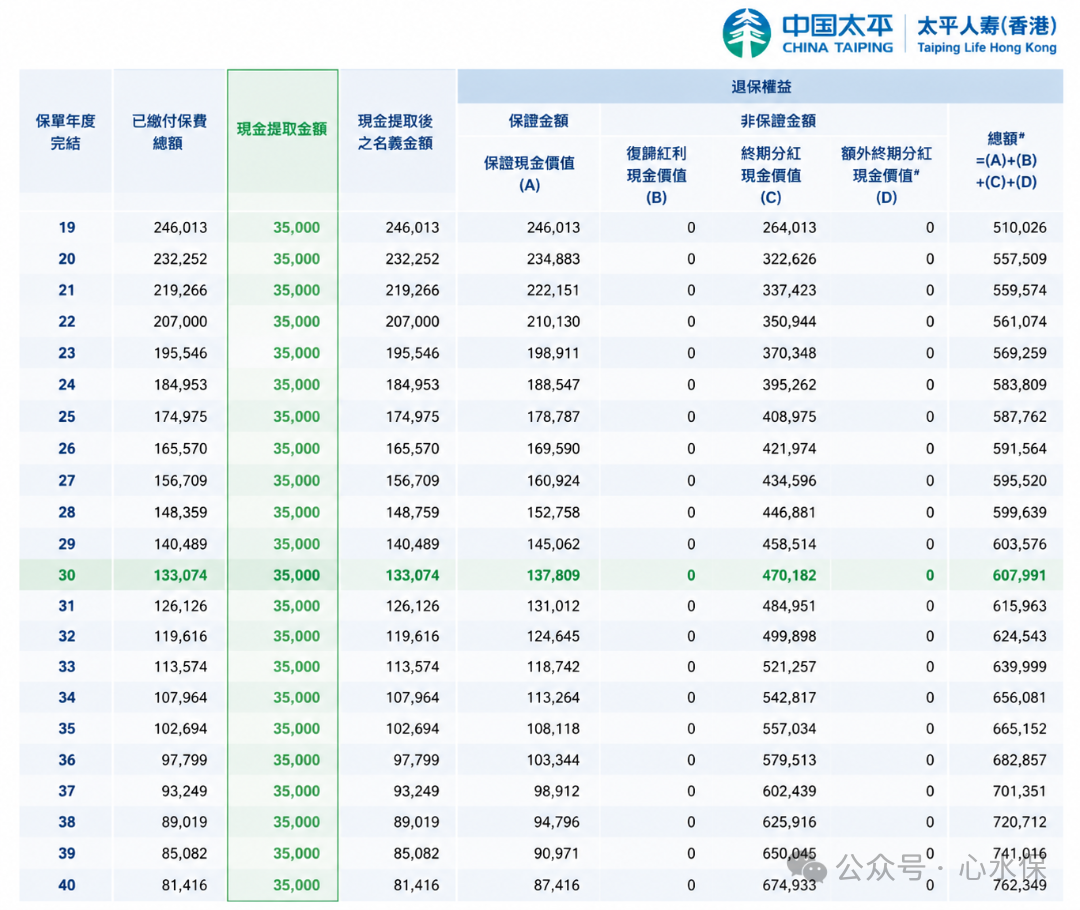Click policy year 25 row label
This screenshot has height=910, width=1080.
tap(67, 417)
